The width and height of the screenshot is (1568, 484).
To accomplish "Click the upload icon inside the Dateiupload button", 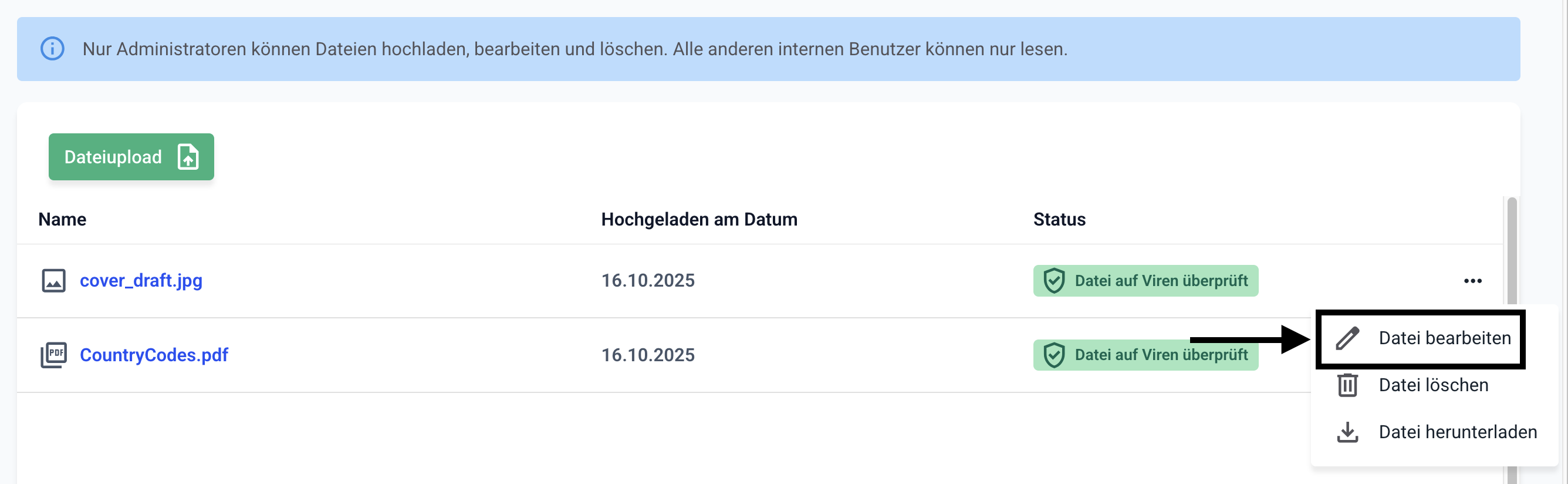I will (188, 157).
